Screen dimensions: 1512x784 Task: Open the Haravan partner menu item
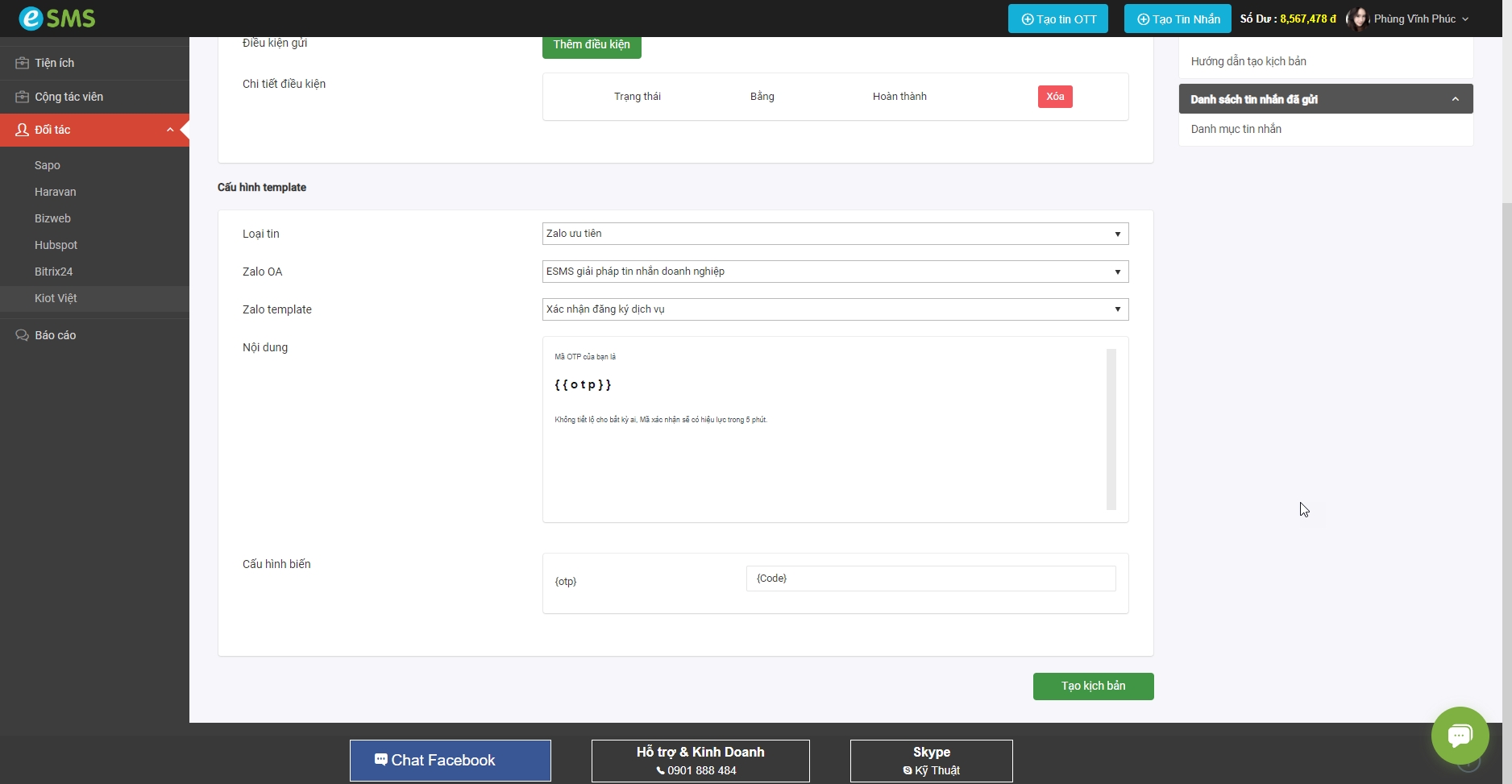(55, 192)
